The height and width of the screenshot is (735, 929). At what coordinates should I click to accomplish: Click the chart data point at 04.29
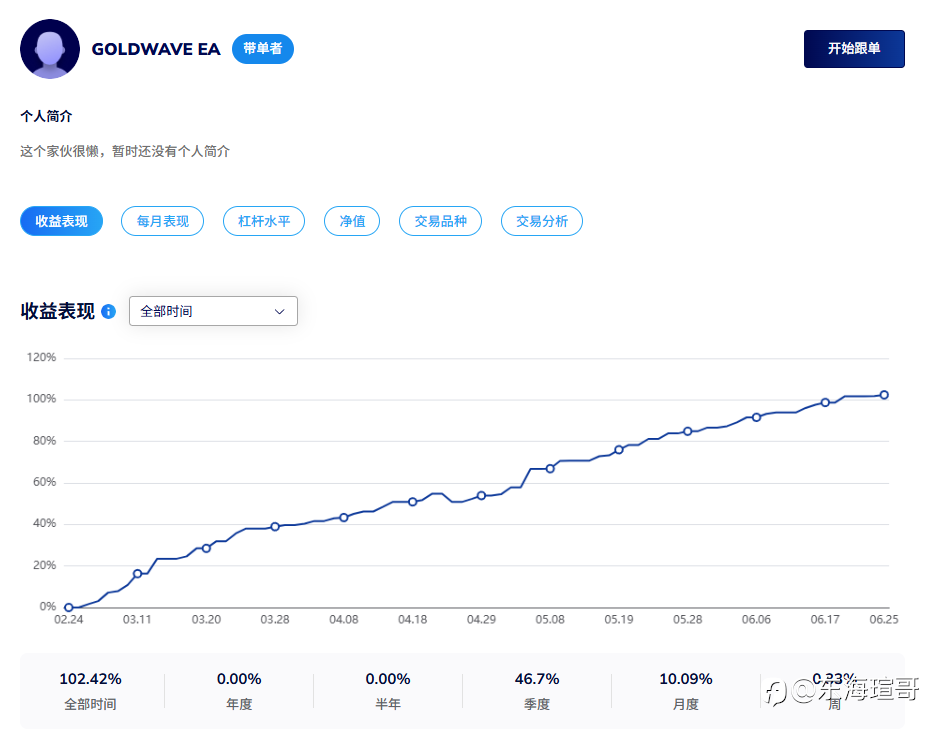(481, 496)
